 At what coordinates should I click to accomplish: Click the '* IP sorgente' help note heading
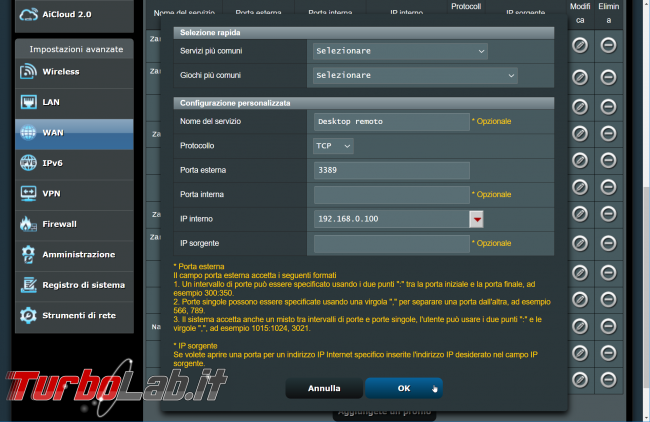[x=195, y=346]
